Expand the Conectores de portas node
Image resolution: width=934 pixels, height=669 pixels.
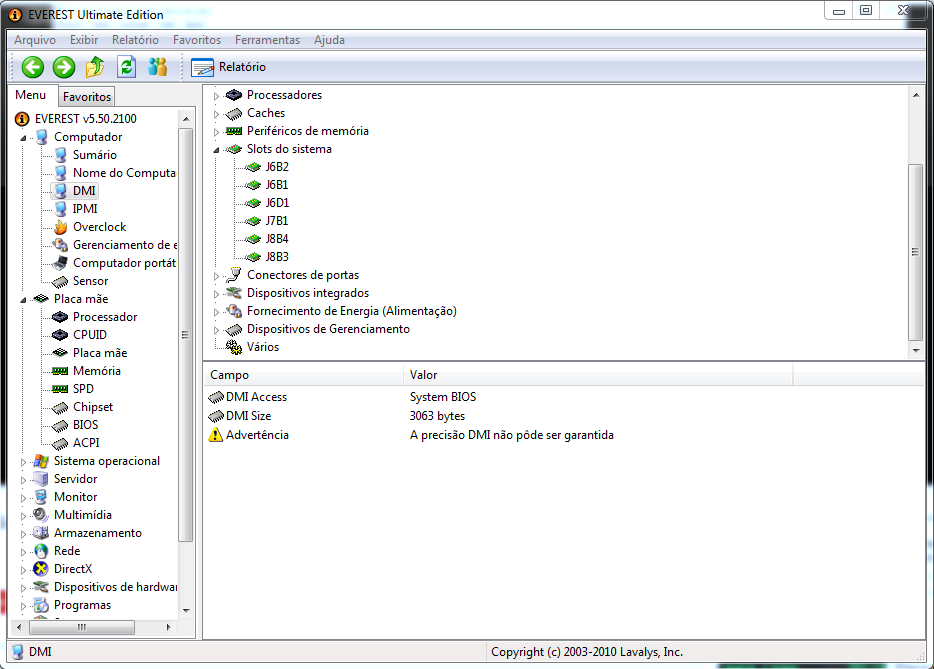coord(216,276)
